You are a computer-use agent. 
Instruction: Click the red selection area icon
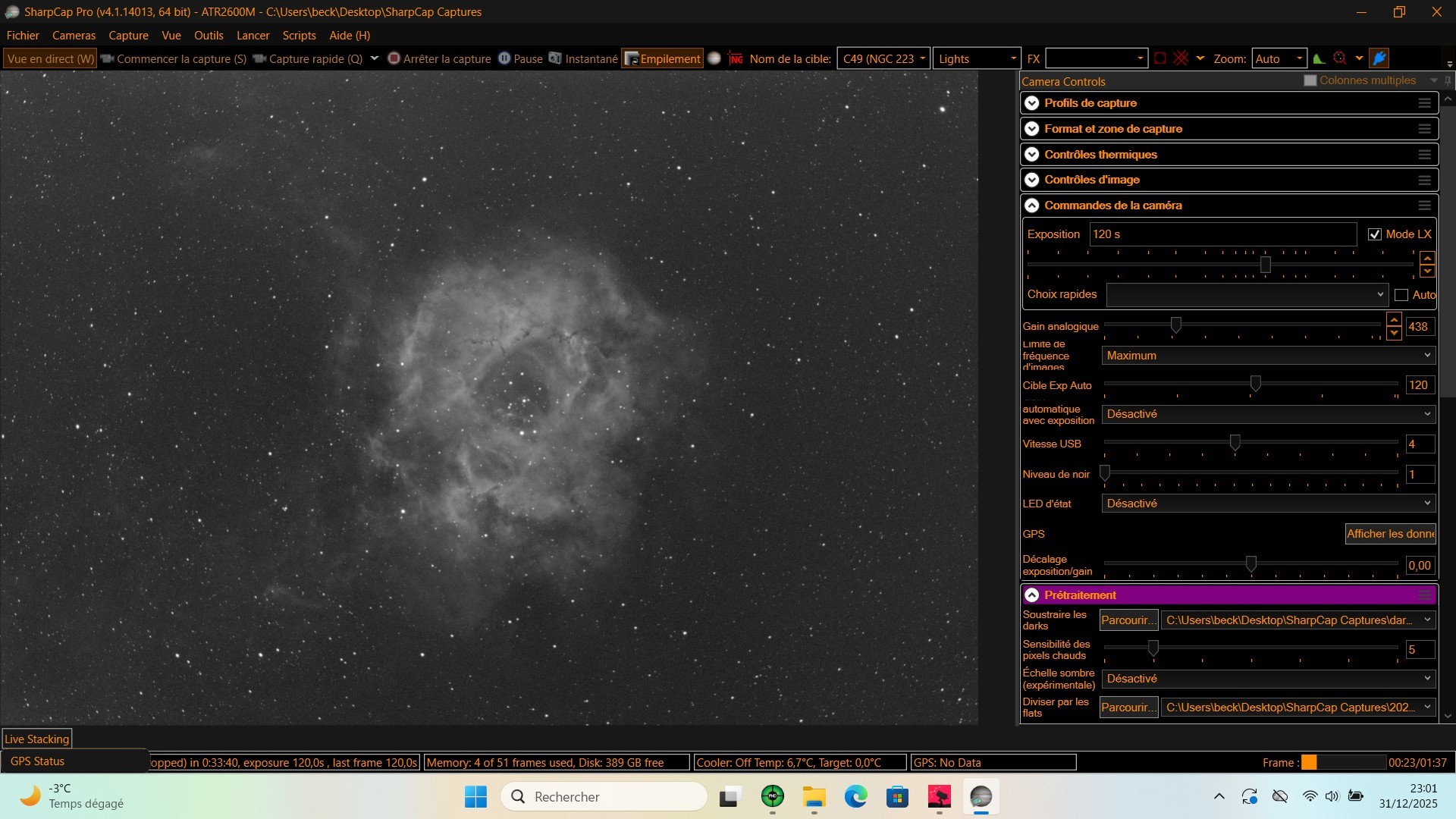pos(1159,58)
